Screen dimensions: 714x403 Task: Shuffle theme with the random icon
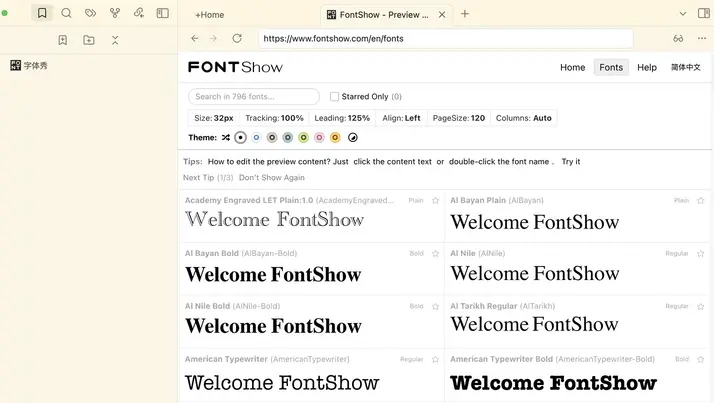pos(226,137)
